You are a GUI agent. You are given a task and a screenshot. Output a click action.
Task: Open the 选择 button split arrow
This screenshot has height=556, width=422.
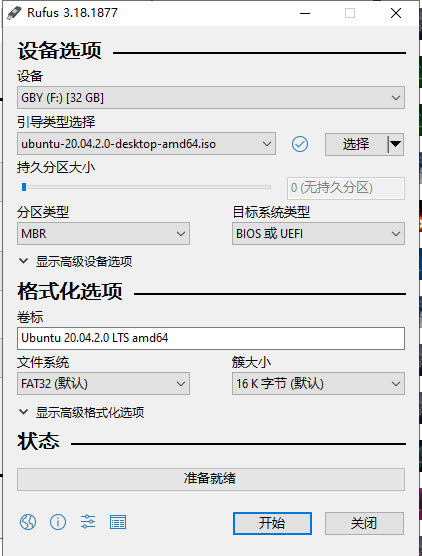coord(396,144)
